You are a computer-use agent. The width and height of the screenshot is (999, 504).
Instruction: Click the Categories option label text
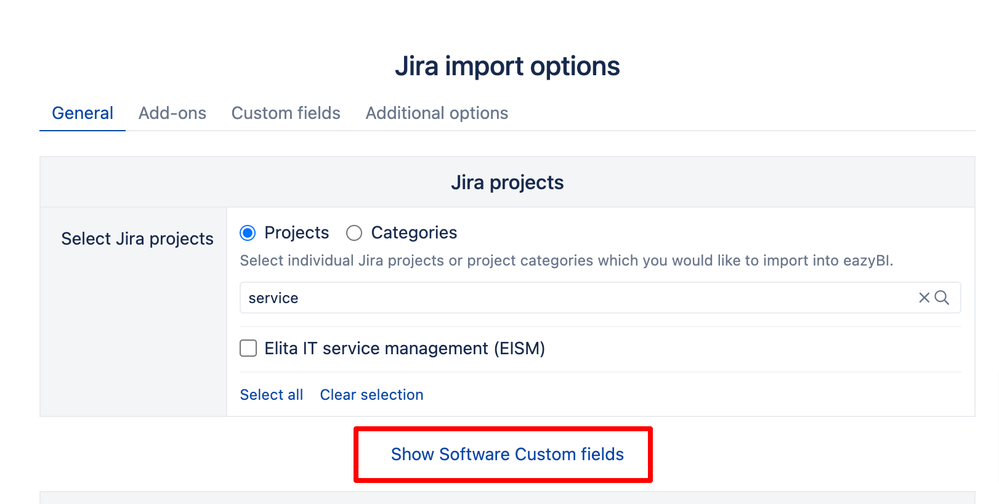[414, 233]
